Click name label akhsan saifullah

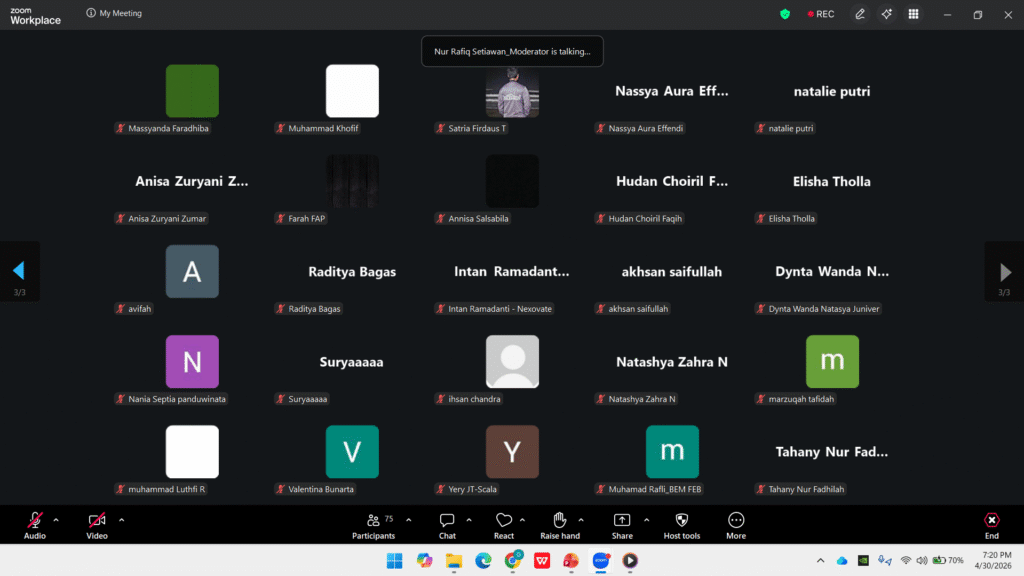pyautogui.click(x=632, y=308)
